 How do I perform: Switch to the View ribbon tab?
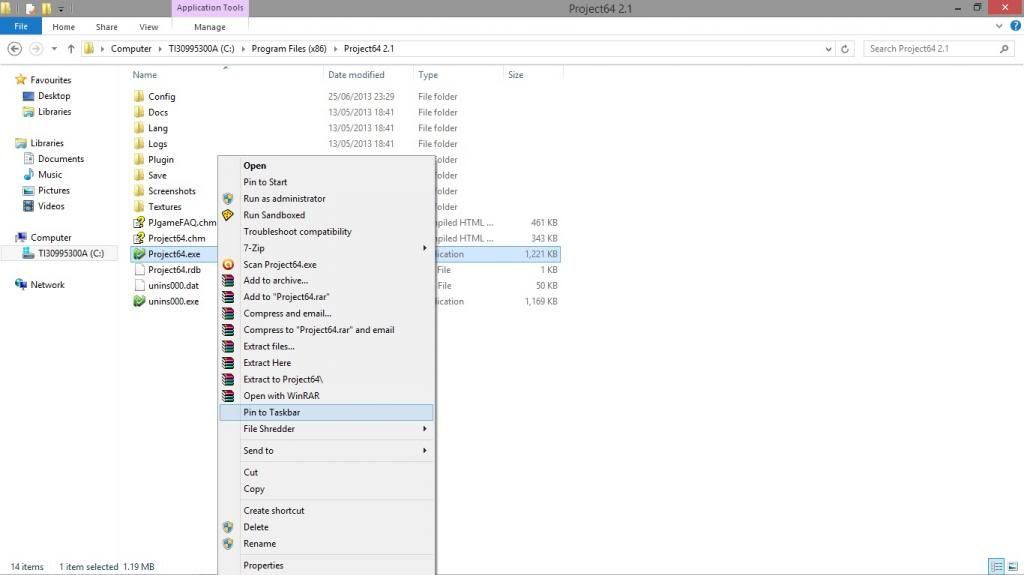(148, 27)
